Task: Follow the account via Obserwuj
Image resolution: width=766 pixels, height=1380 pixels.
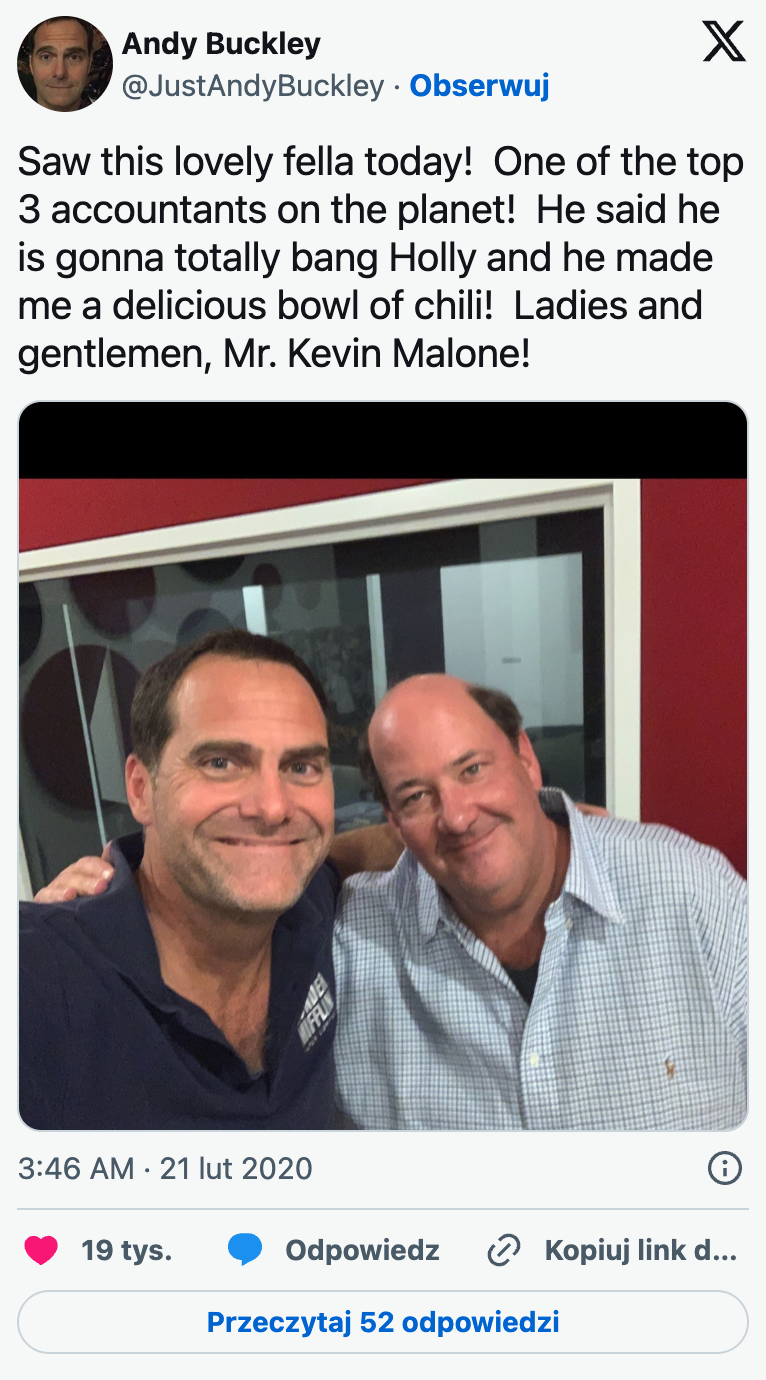Action: pyautogui.click(x=480, y=87)
